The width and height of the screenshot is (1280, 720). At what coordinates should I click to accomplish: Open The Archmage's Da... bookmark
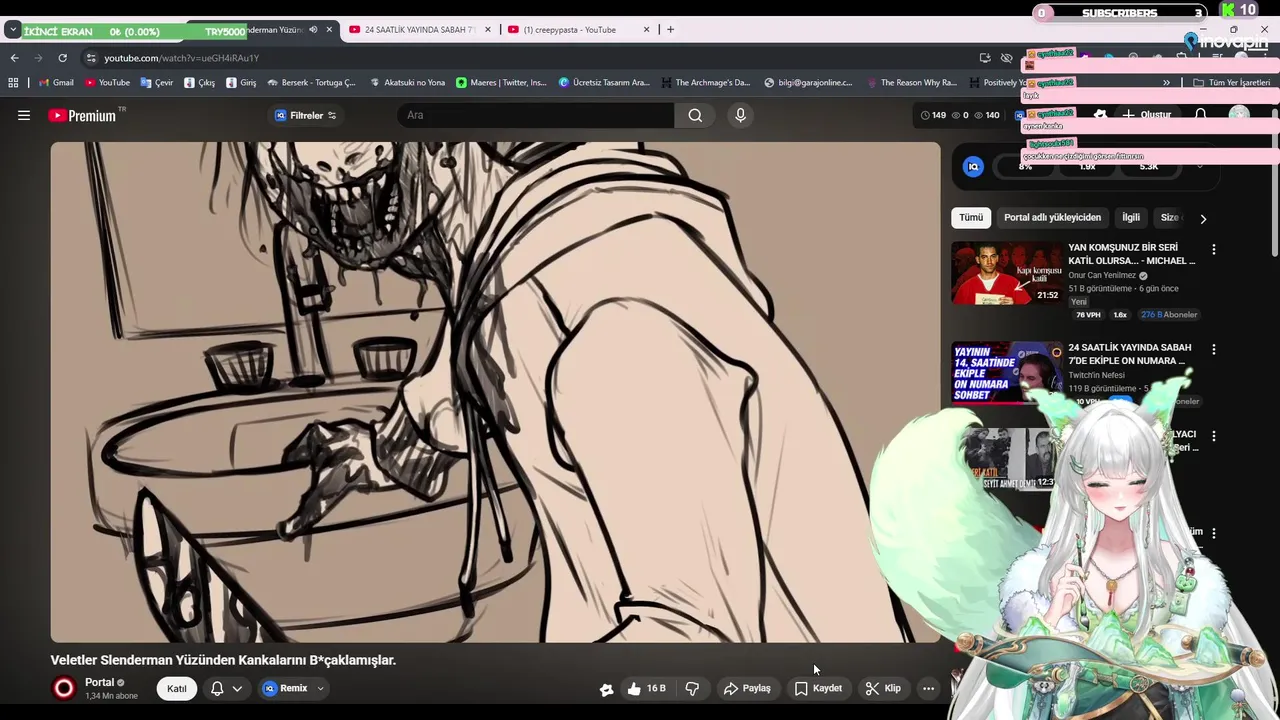point(704,83)
